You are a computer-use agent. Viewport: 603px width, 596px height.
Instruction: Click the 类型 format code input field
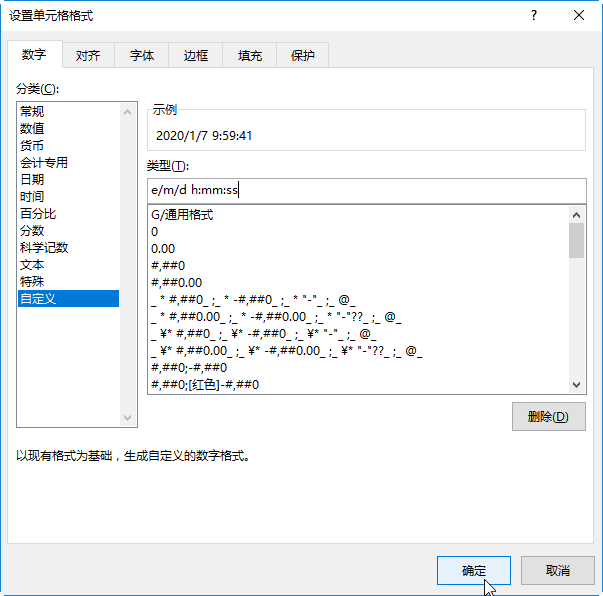click(366, 190)
